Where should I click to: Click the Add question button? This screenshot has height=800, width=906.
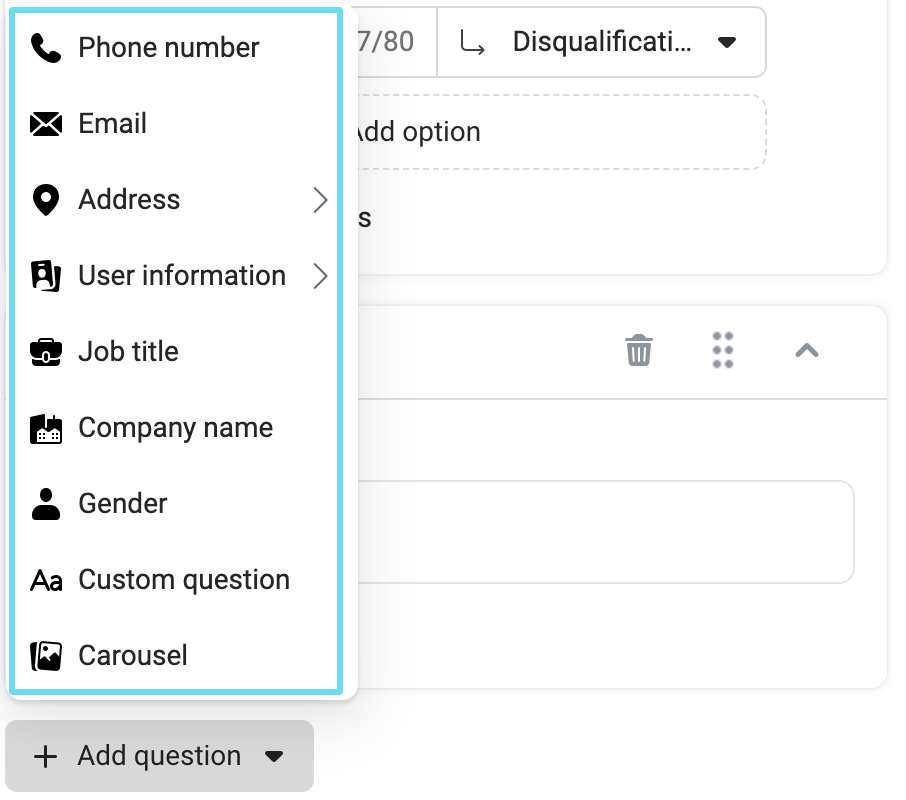pyautogui.click(x=159, y=756)
